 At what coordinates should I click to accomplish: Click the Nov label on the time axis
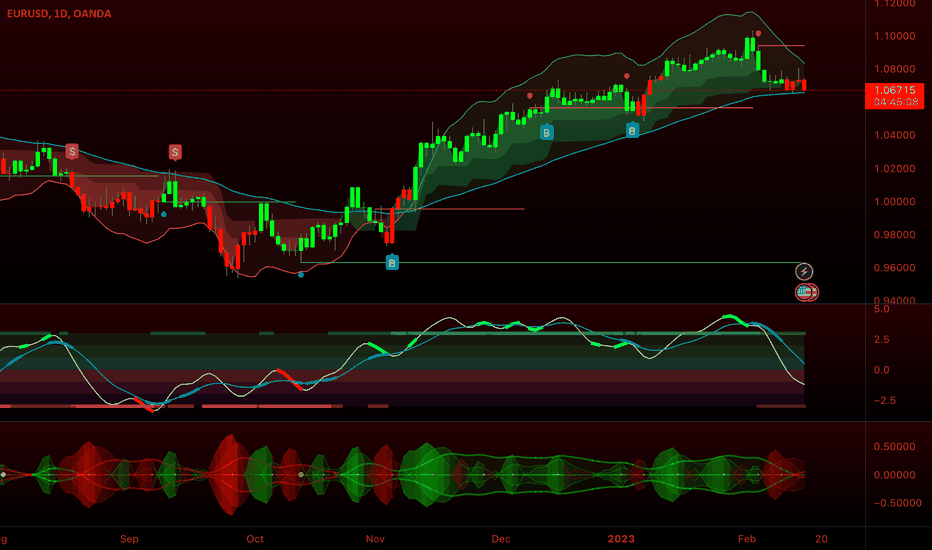tap(375, 539)
